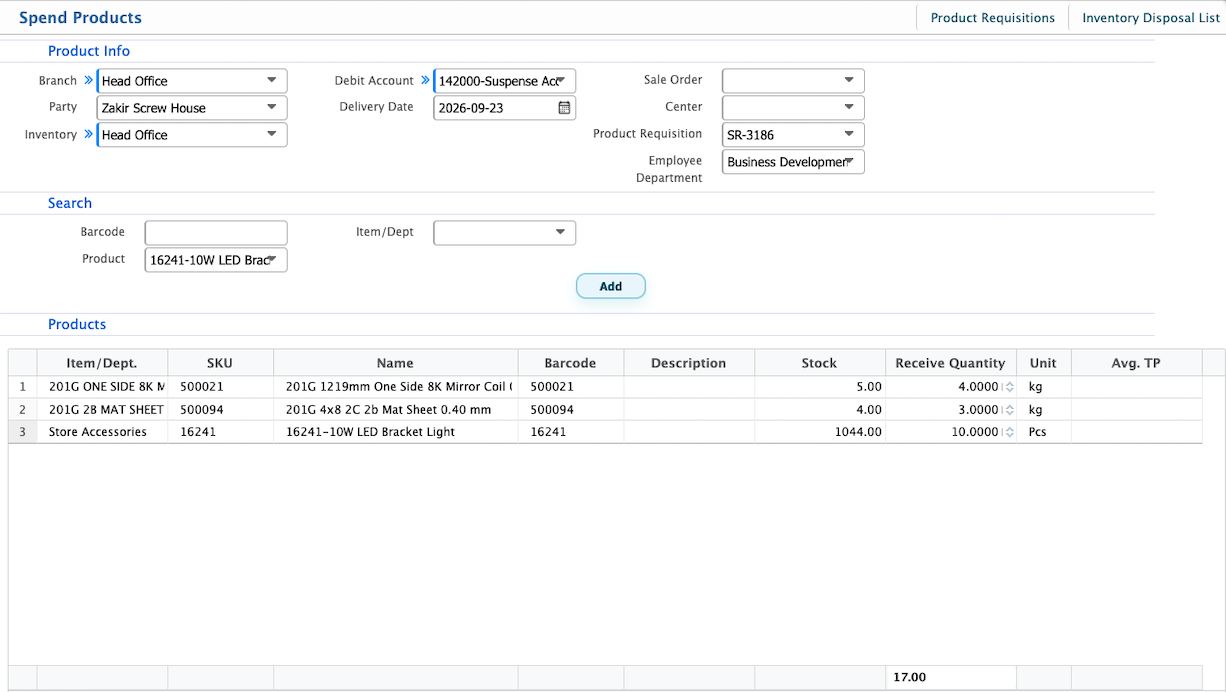Open the Center dropdown
This screenshot has height=692, width=1226.
click(793, 108)
